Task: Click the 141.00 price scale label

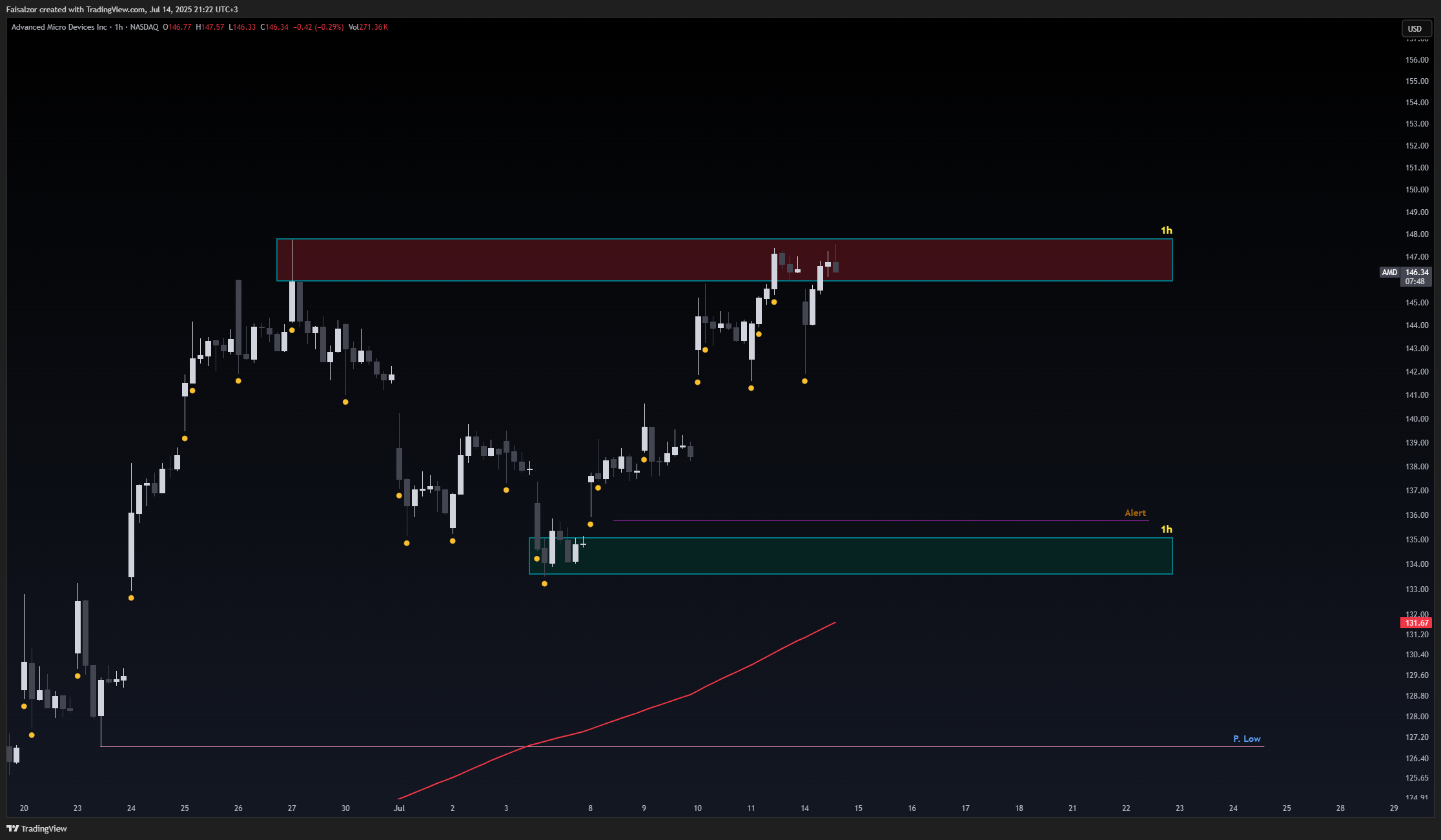Action: point(1416,395)
